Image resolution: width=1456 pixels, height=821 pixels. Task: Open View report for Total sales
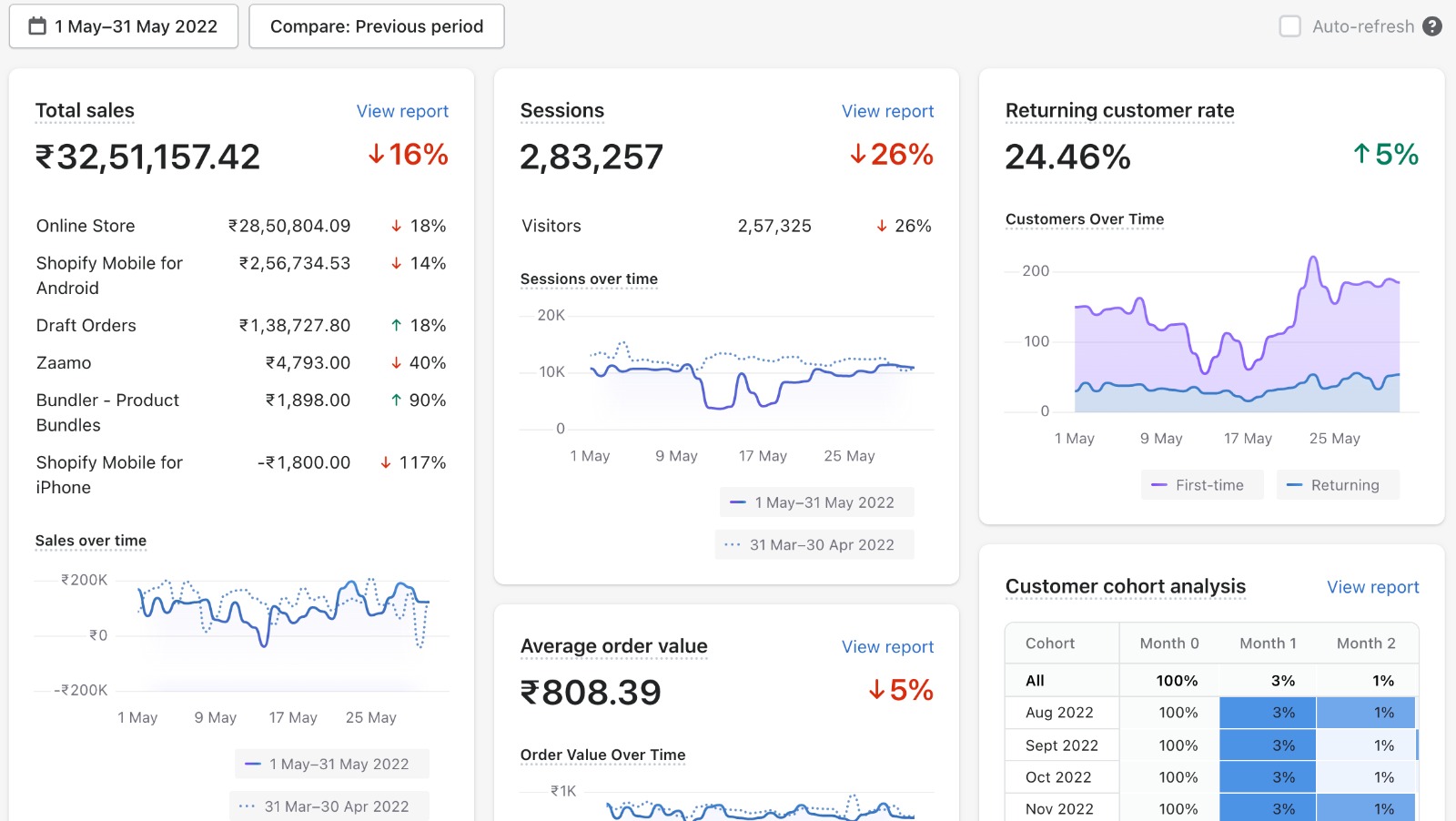click(x=402, y=111)
